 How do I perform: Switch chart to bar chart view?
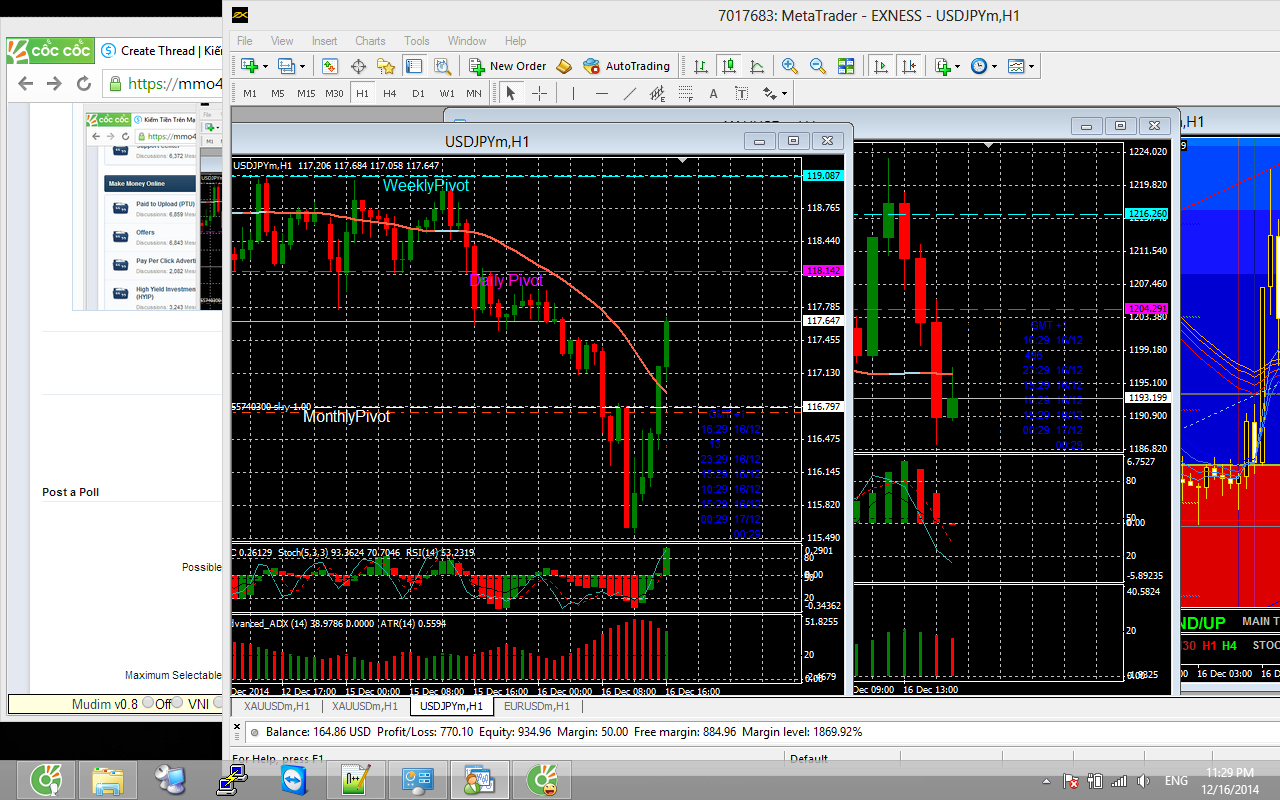pos(702,66)
